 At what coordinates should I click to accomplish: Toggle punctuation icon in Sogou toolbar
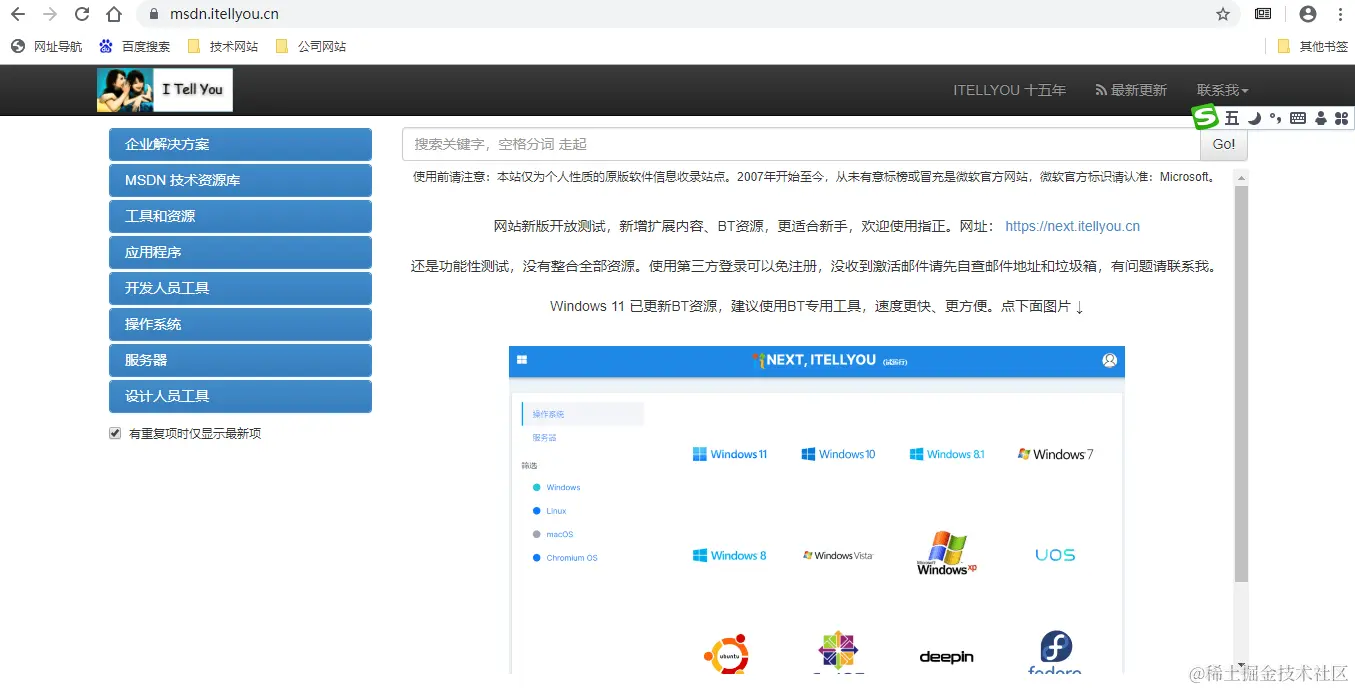click(1275, 118)
